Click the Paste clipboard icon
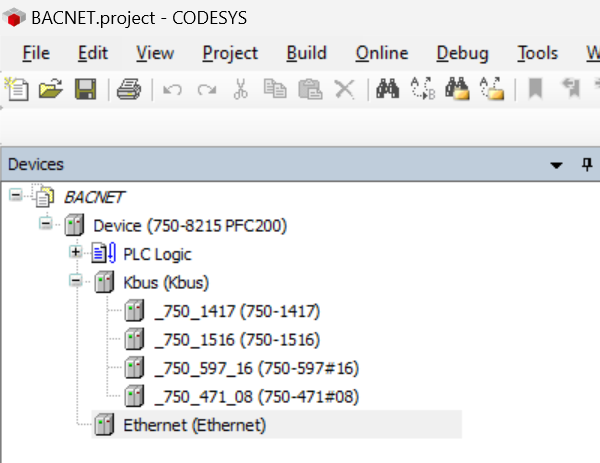This screenshot has width=600, height=463. tap(310, 89)
